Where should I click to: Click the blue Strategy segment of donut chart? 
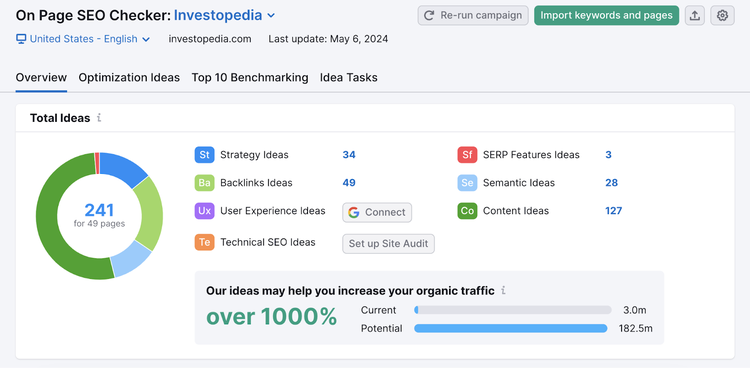(121, 167)
